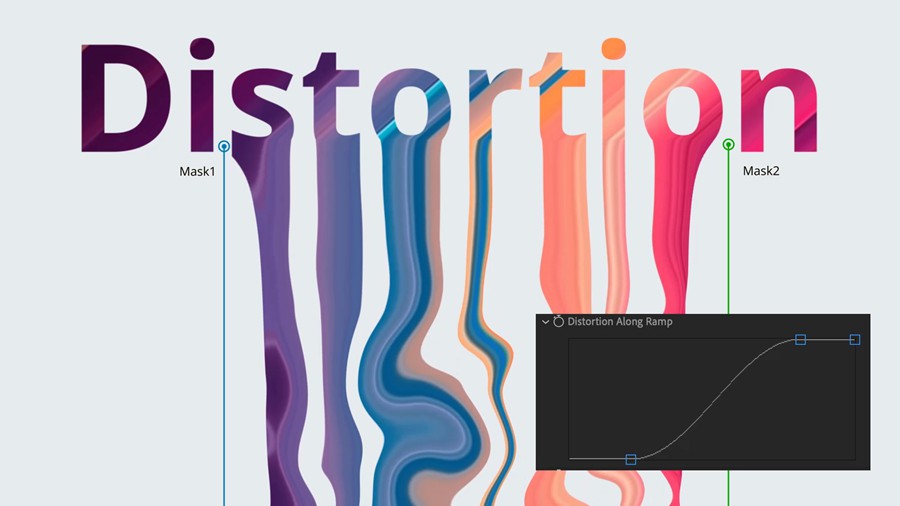Viewport: 900px width, 506px height.
Task: Click the flat curve segment between top points
Action: 828,340
